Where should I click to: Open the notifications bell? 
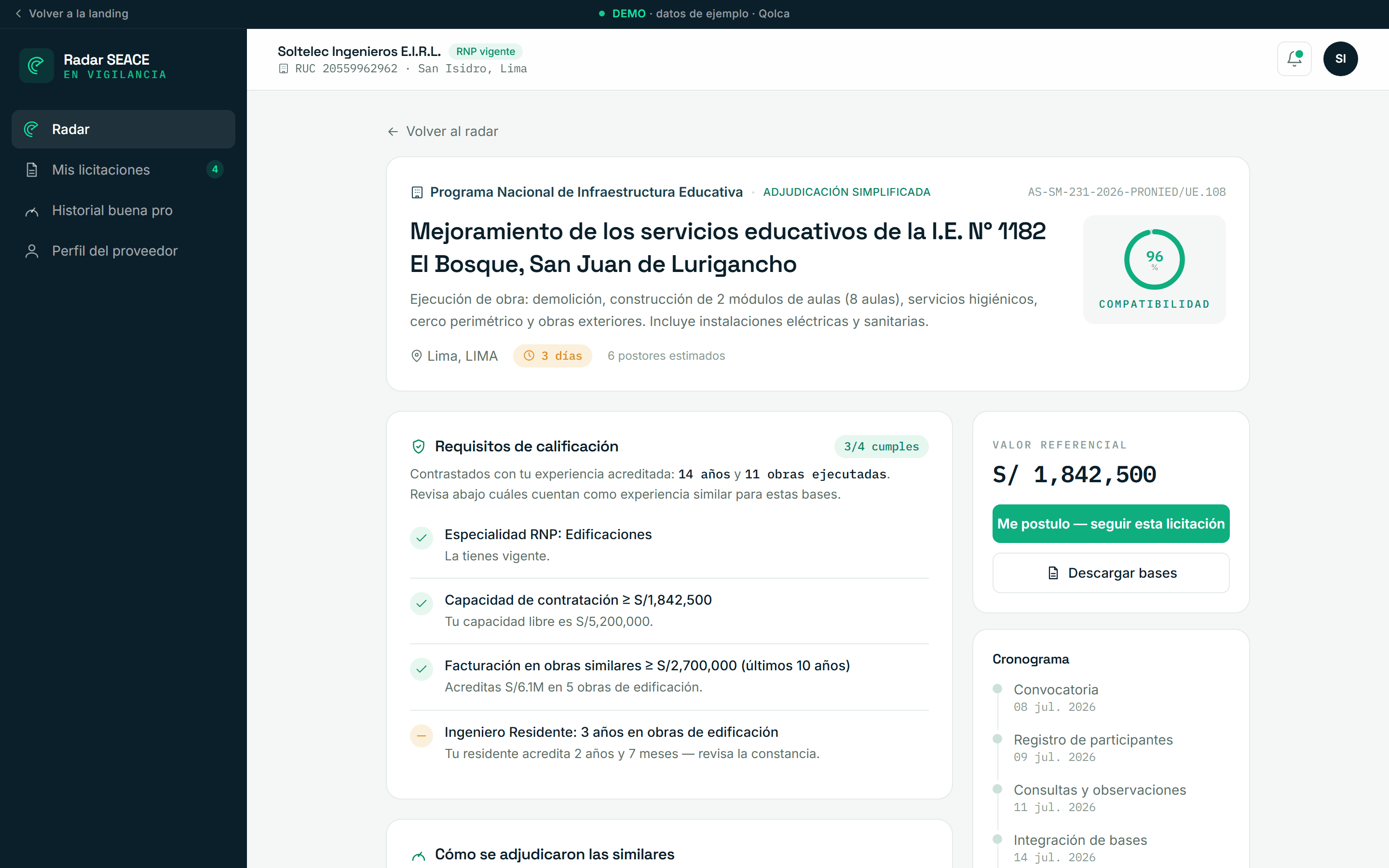pyautogui.click(x=1294, y=58)
